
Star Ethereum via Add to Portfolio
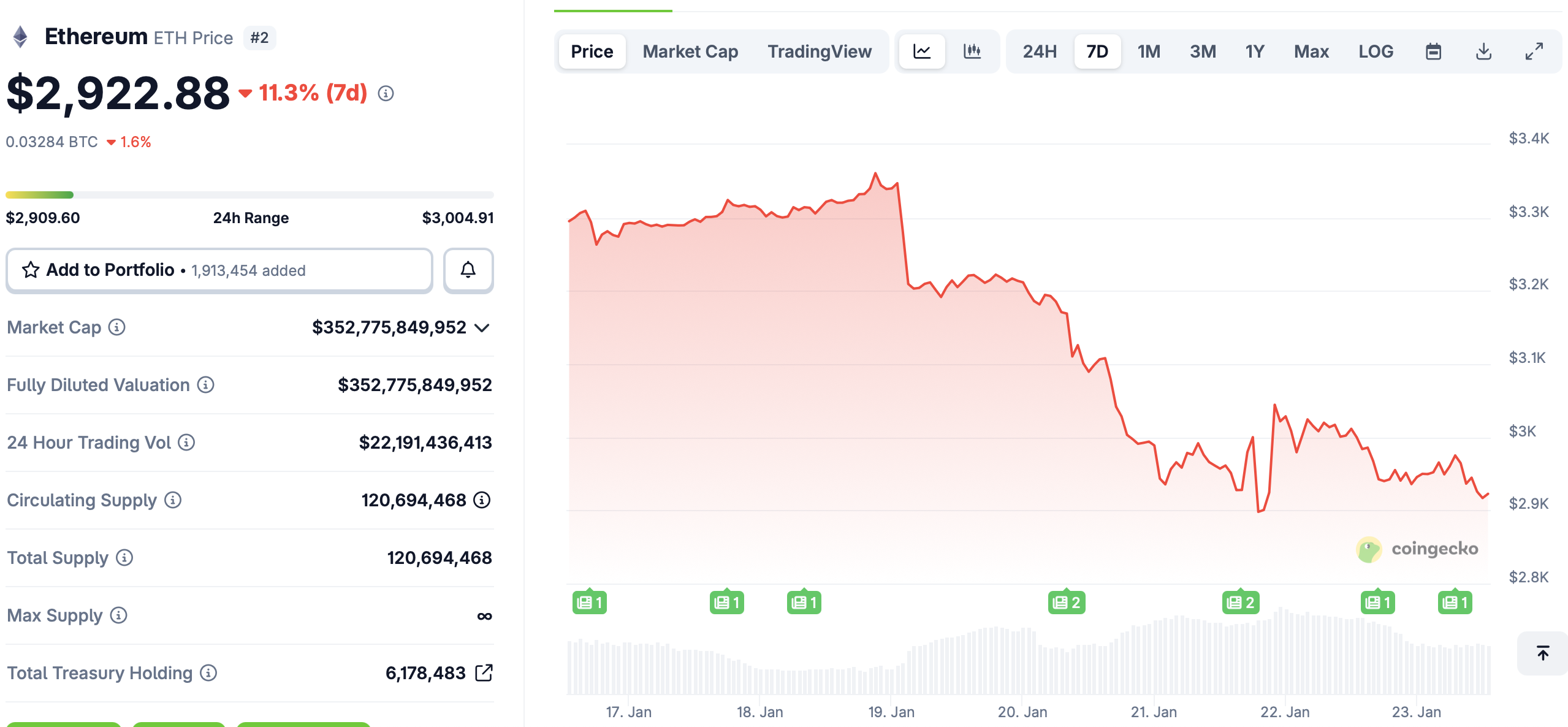click(x=30, y=270)
